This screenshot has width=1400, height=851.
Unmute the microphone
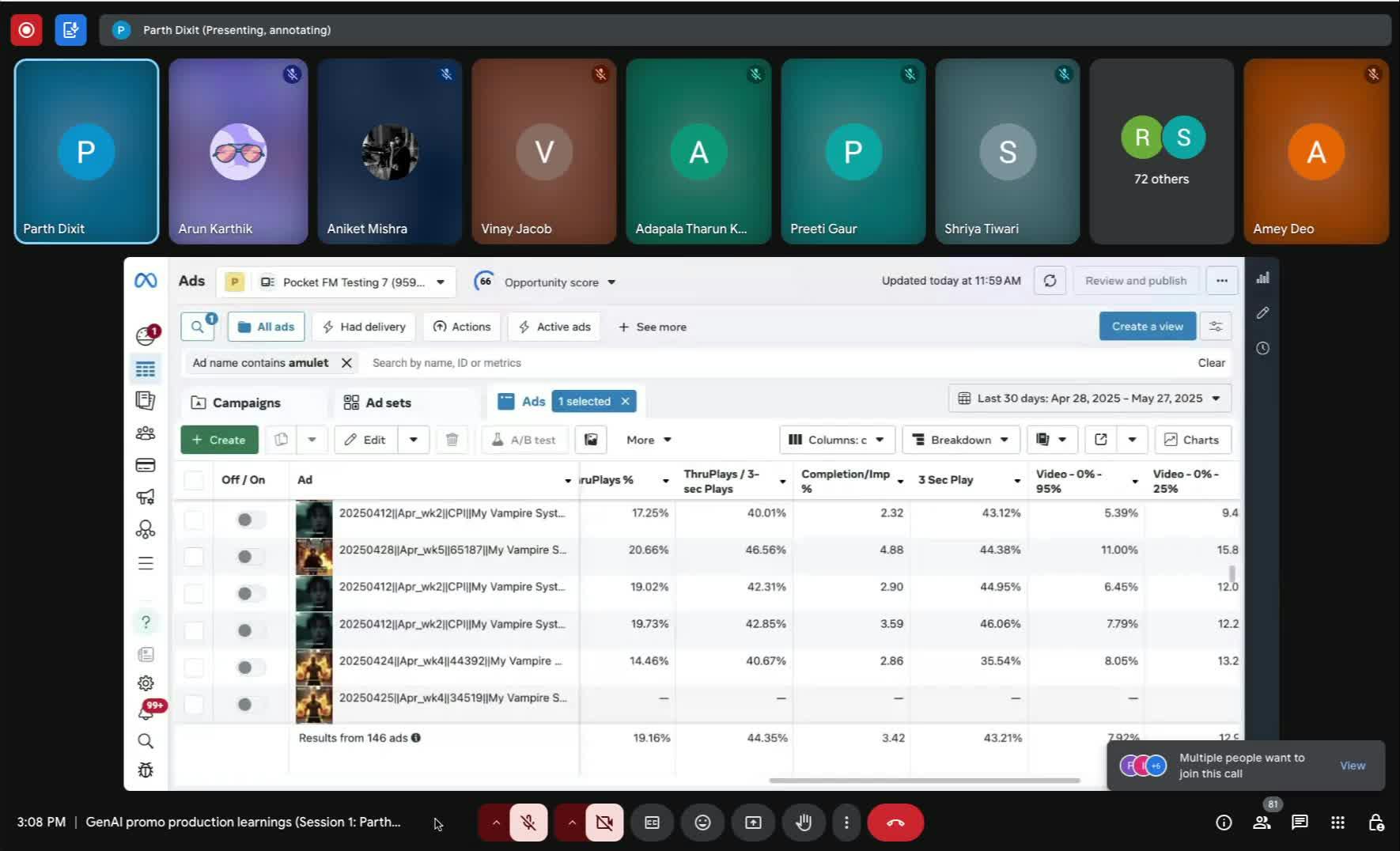click(x=528, y=823)
